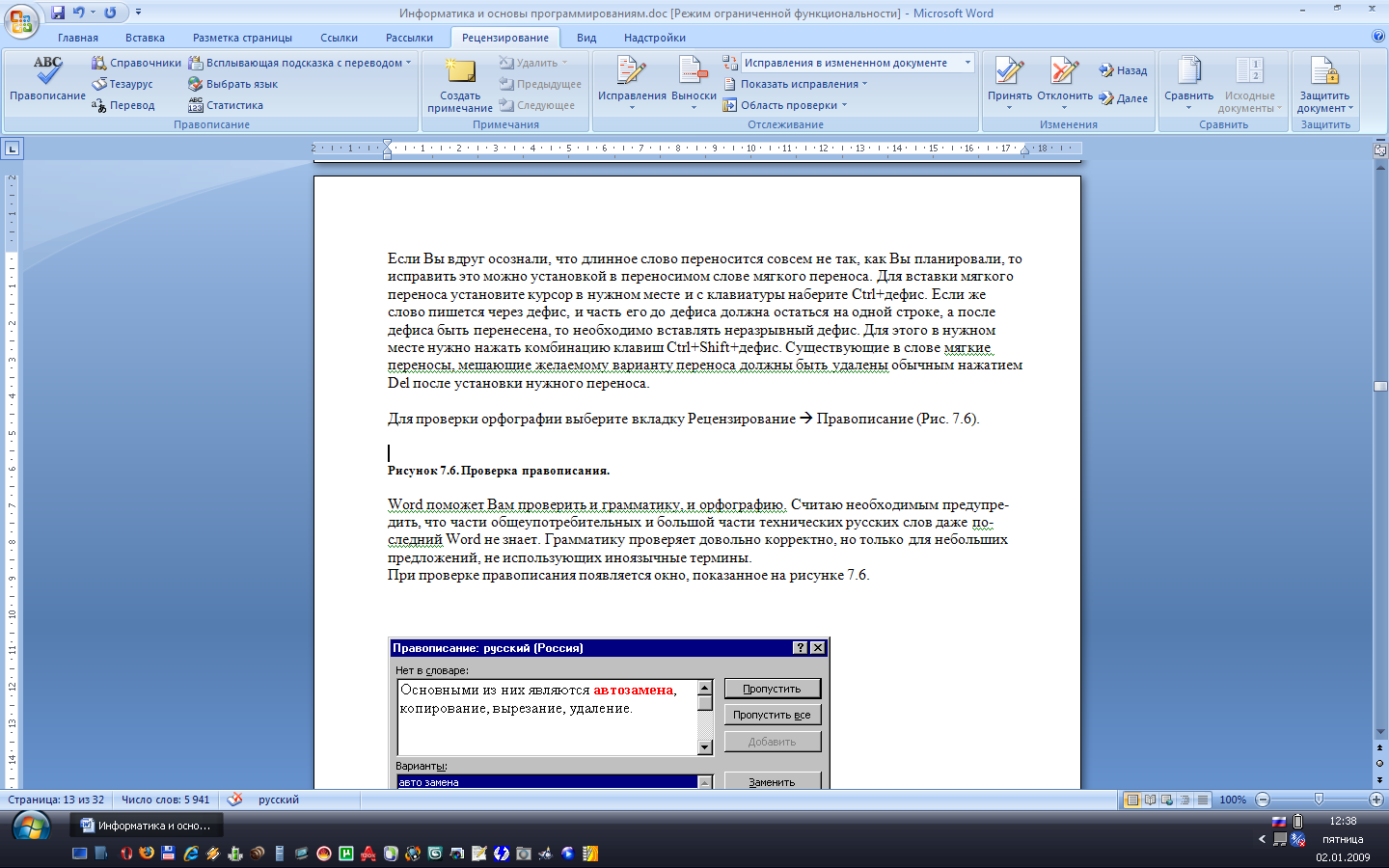Click tab selector left of ruler
Image resolution: width=1389 pixels, height=868 pixels.
(x=12, y=149)
